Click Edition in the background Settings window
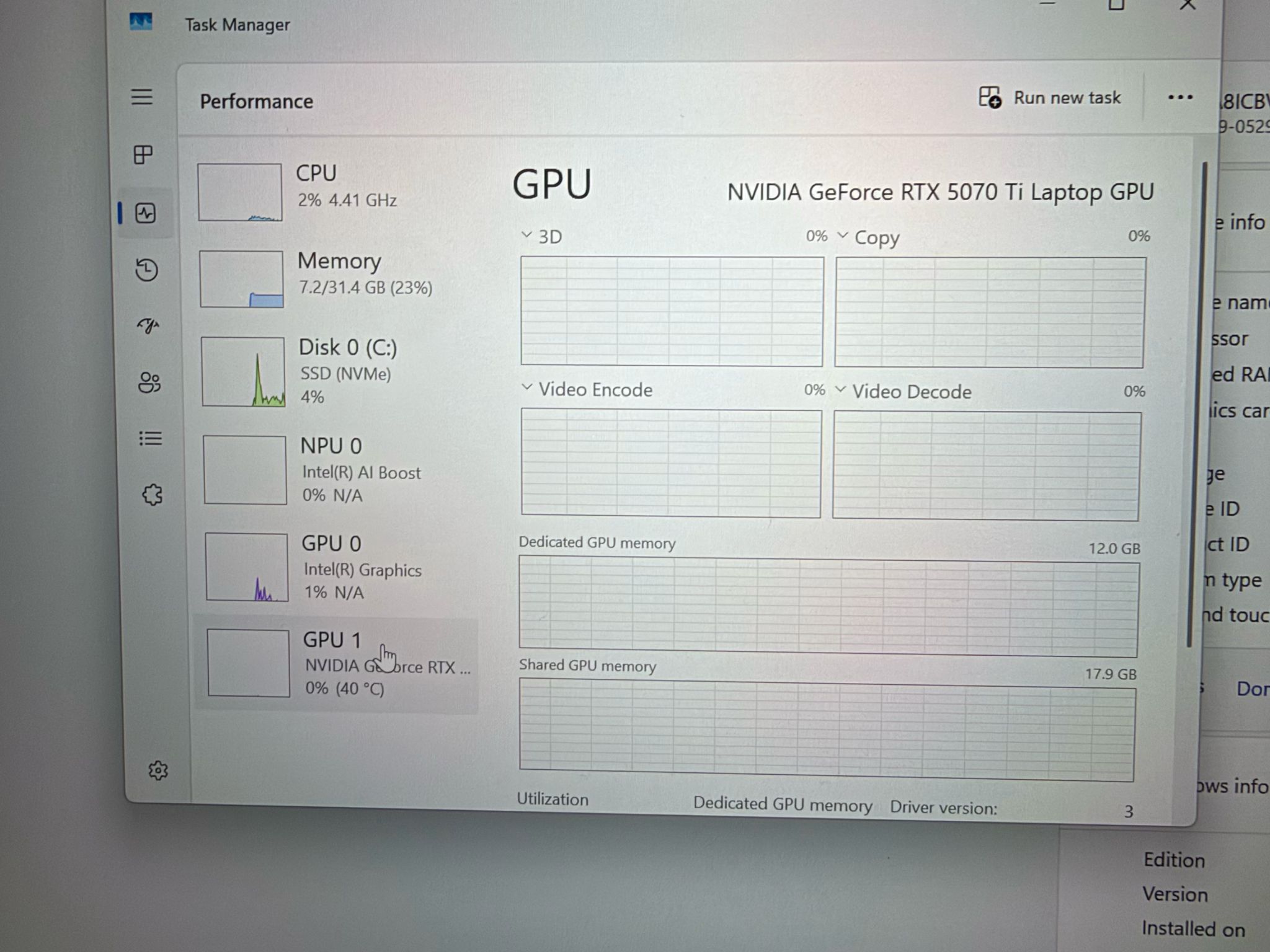 (1175, 860)
